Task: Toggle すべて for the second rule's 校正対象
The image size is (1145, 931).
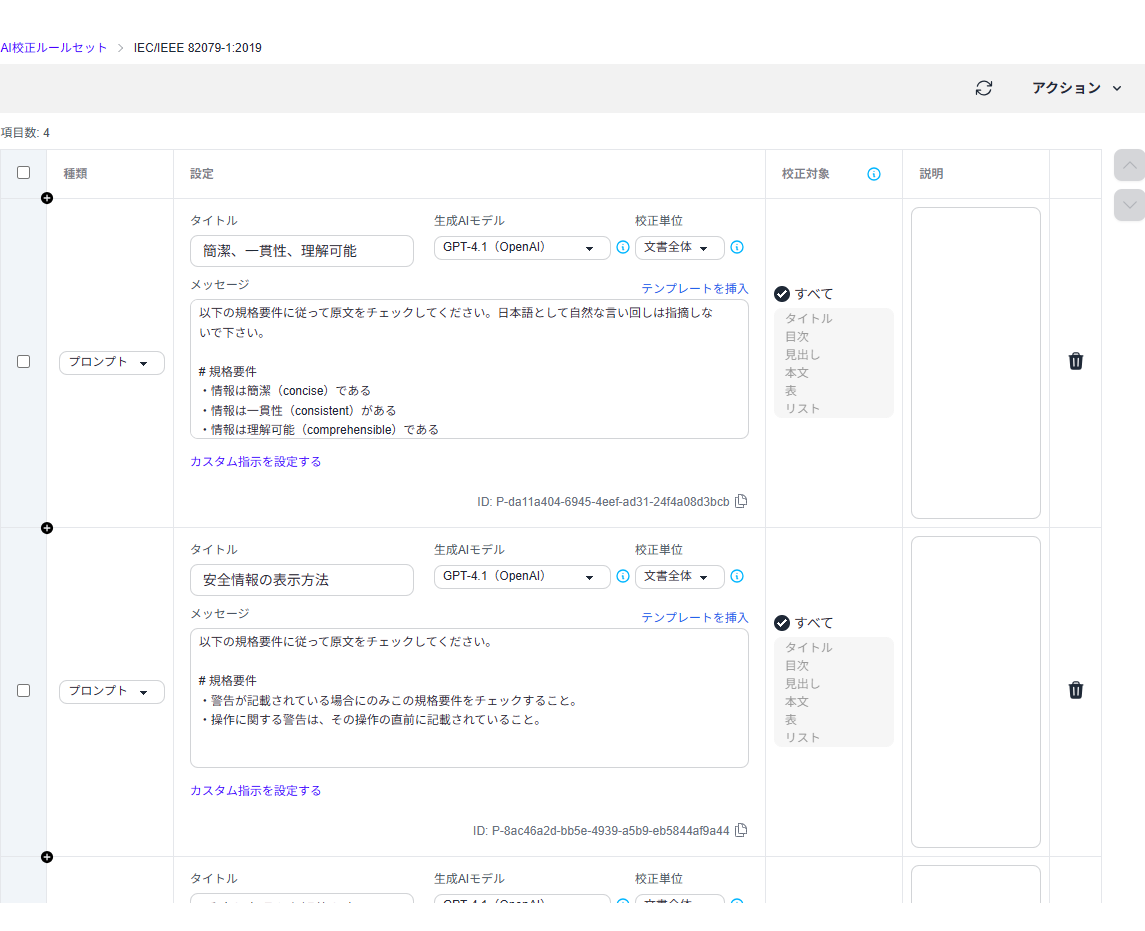Action: coord(781,622)
